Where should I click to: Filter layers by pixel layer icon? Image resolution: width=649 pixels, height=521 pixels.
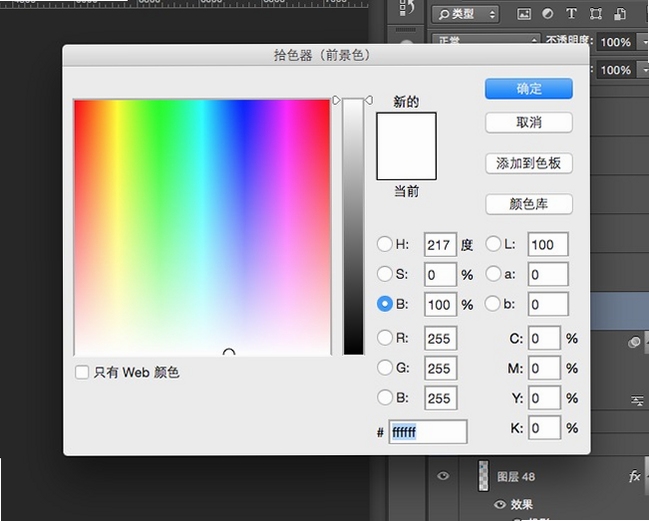(524, 14)
